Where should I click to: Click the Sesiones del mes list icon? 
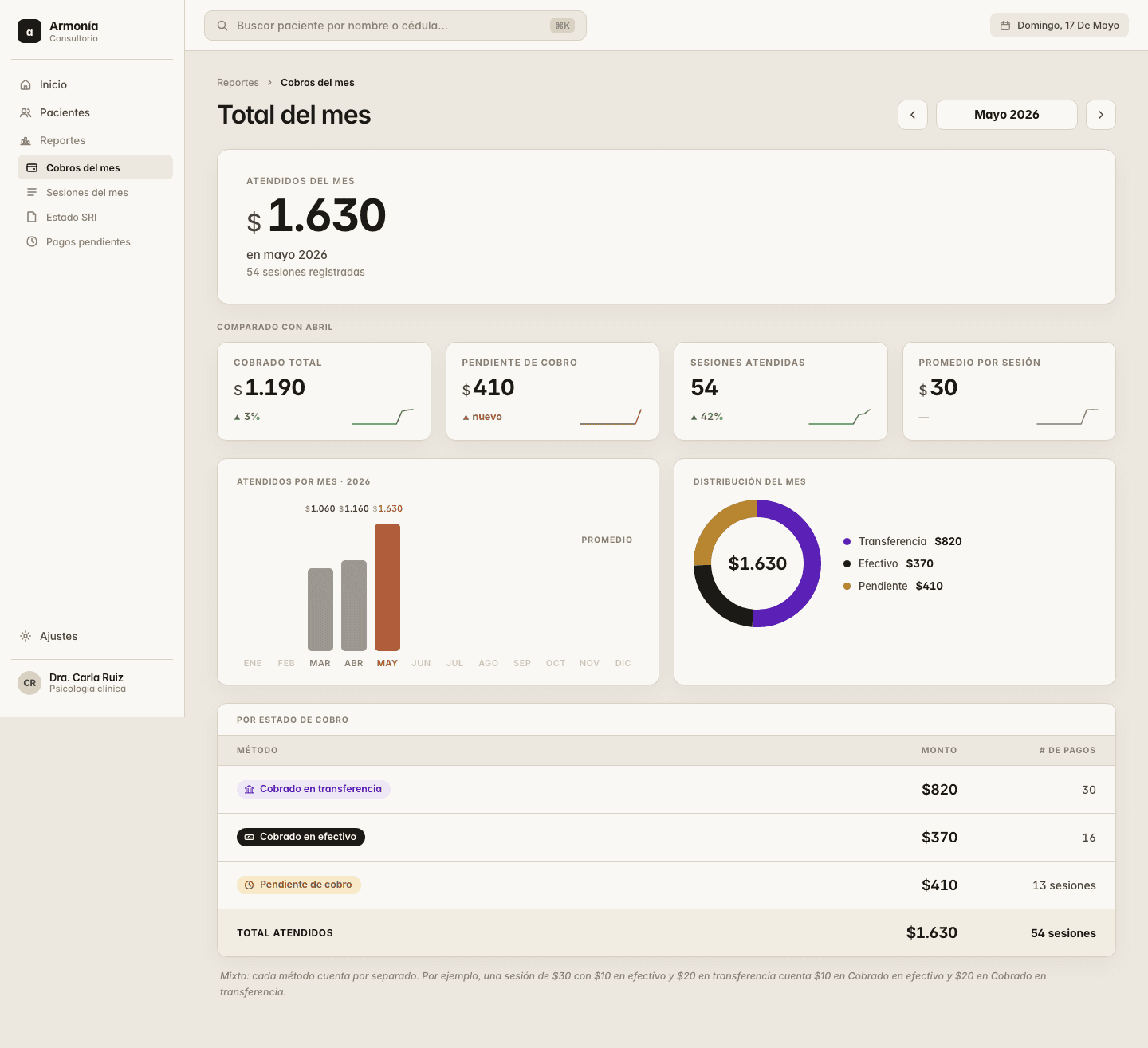pyautogui.click(x=32, y=192)
